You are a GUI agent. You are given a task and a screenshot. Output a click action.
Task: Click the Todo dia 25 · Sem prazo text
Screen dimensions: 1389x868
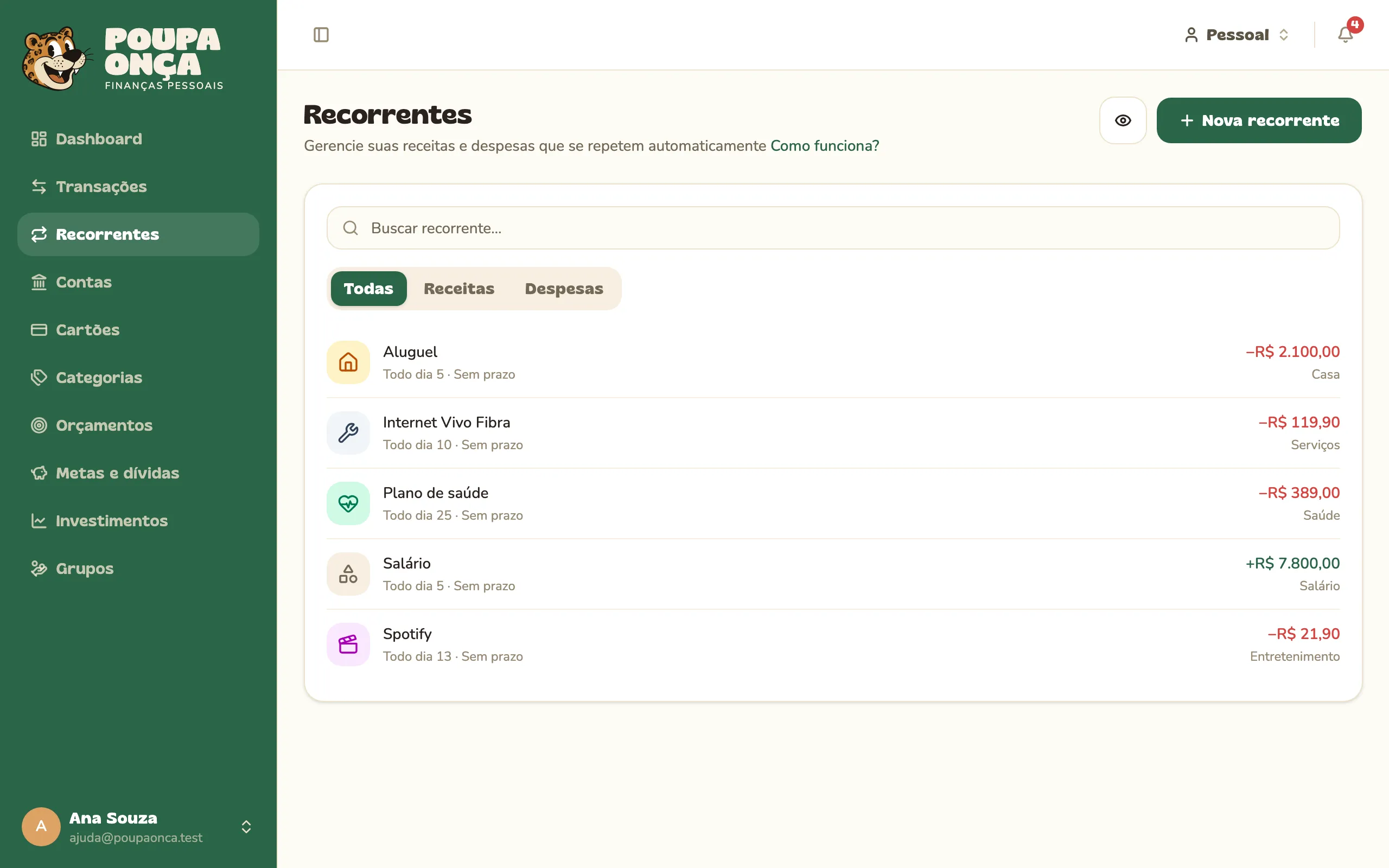pyautogui.click(x=453, y=515)
